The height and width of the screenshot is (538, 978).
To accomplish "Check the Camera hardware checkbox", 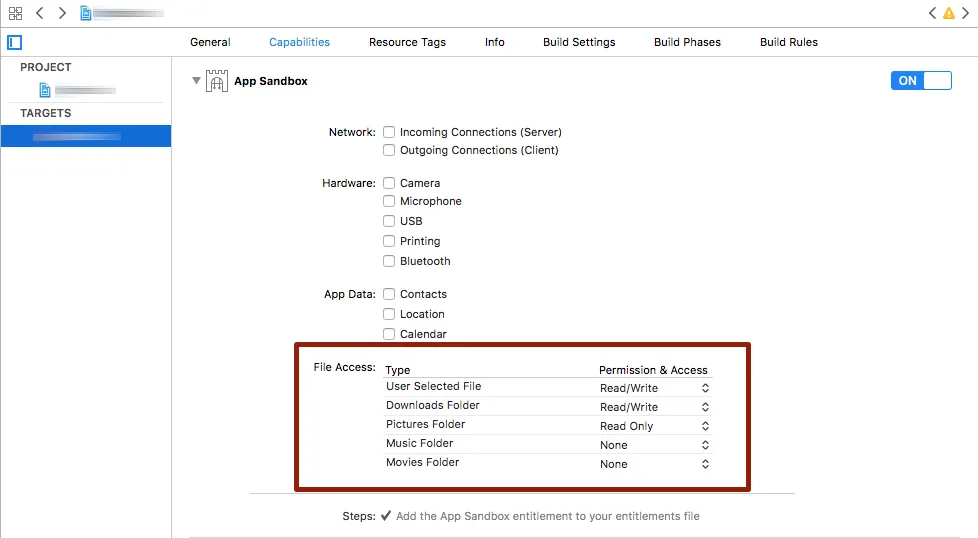I will 389,183.
